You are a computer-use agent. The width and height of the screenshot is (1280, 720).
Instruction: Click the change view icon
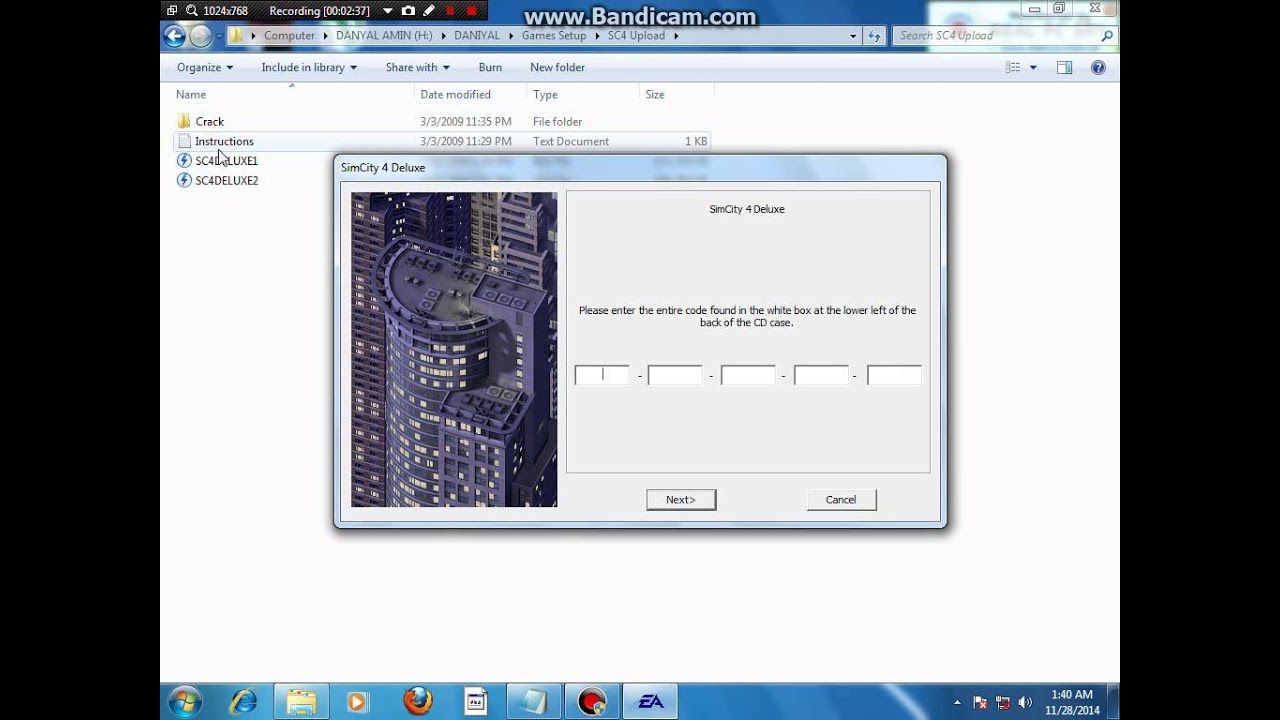point(1013,67)
